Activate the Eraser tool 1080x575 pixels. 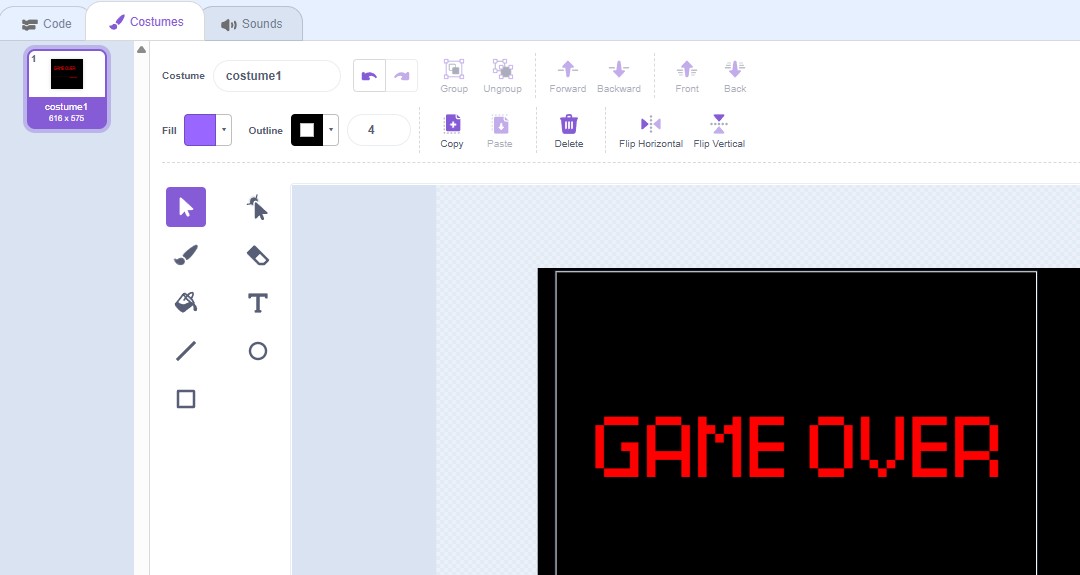point(258,255)
